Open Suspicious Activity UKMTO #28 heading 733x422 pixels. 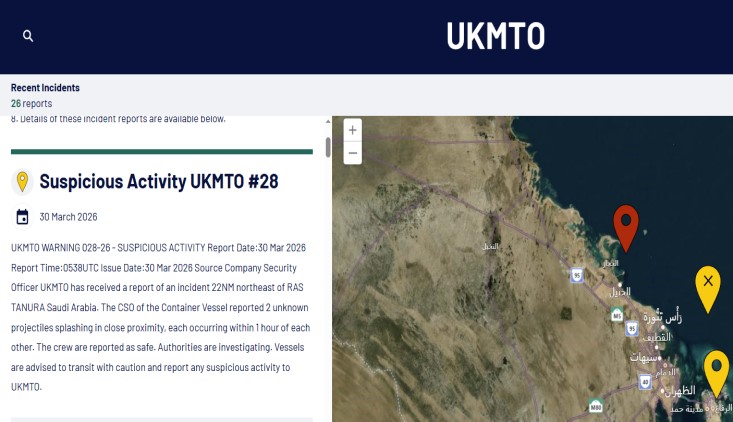click(158, 181)
